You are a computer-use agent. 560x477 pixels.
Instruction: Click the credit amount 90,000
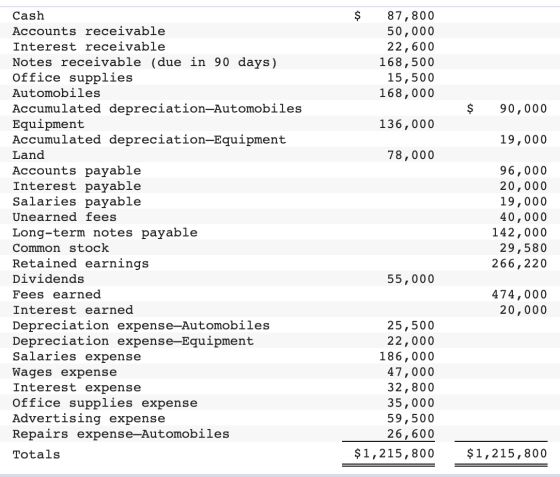click(x=523, y=109)
